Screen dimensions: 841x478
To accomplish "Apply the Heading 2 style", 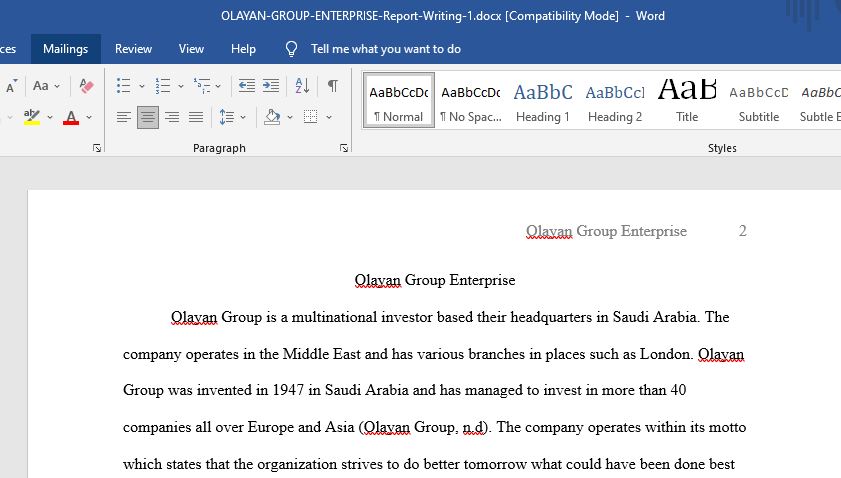I will coord(615,100).
